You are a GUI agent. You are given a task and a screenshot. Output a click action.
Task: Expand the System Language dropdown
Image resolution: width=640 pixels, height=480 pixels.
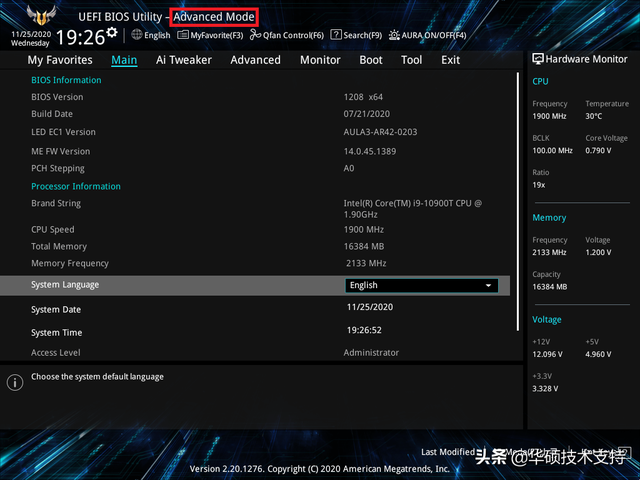point(422,285)
